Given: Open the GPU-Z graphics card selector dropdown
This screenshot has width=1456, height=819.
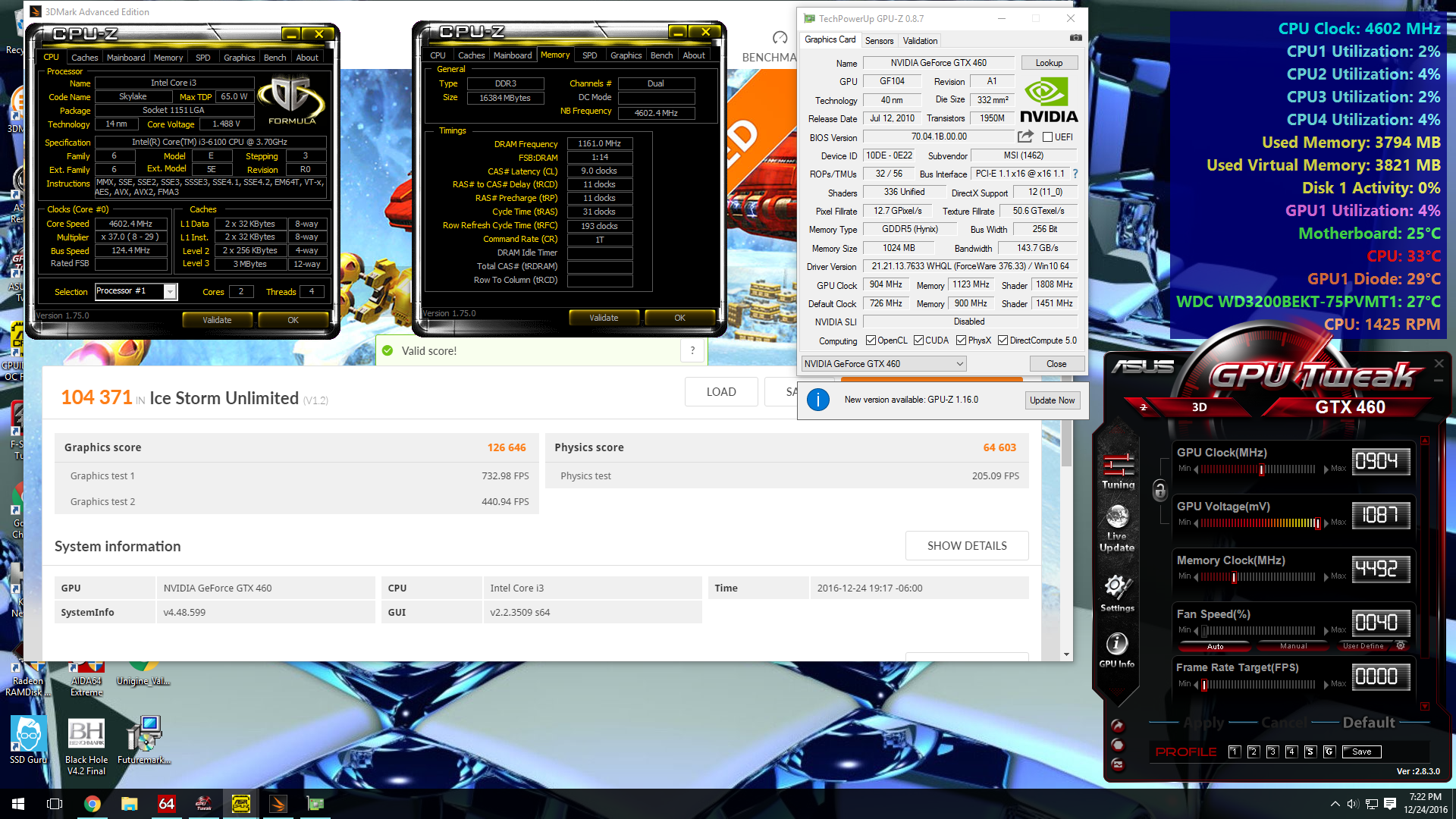Looking at the screenshot, I should [x=883, y=364].
